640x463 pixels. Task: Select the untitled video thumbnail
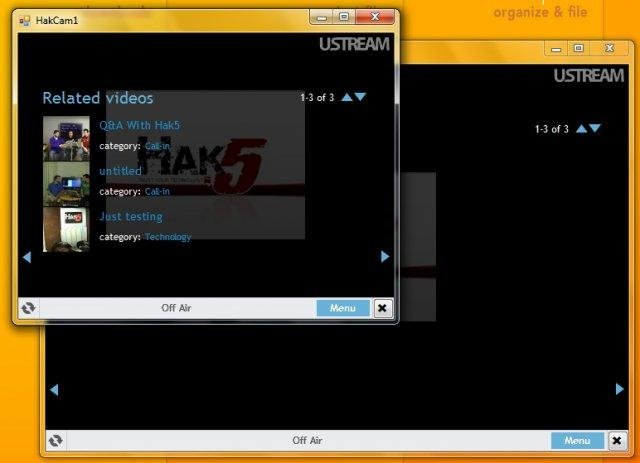[66, 184]
